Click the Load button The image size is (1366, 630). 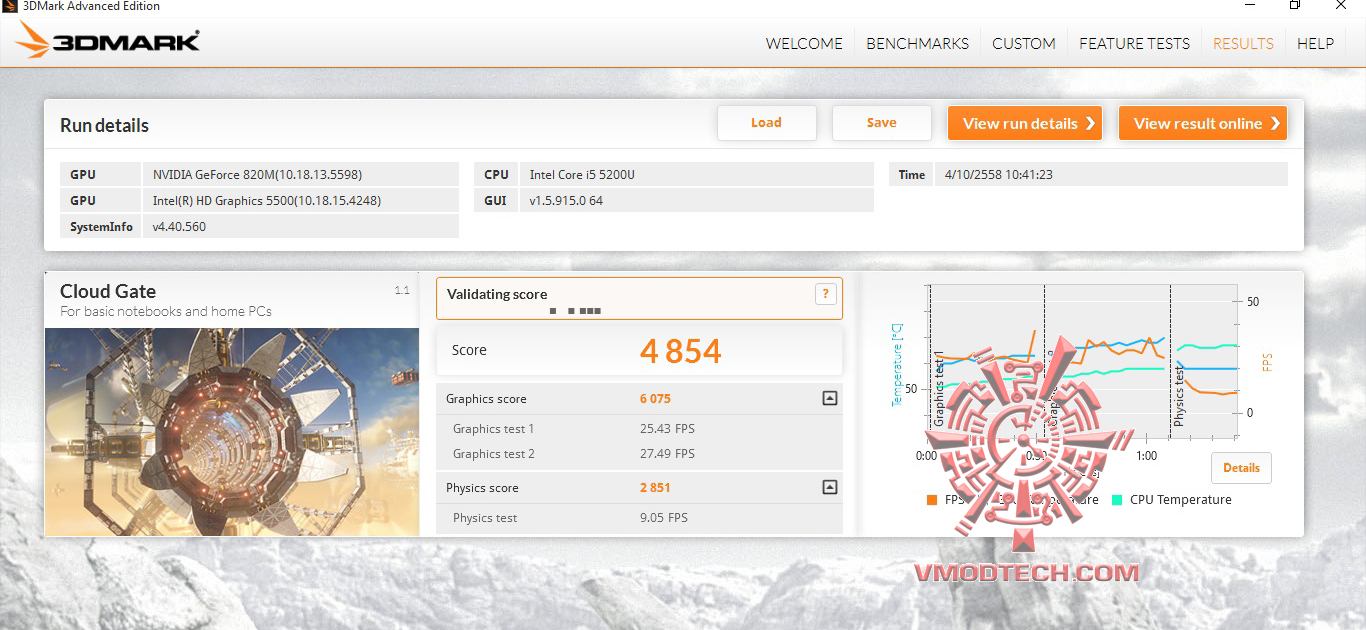tap(766, 123)
